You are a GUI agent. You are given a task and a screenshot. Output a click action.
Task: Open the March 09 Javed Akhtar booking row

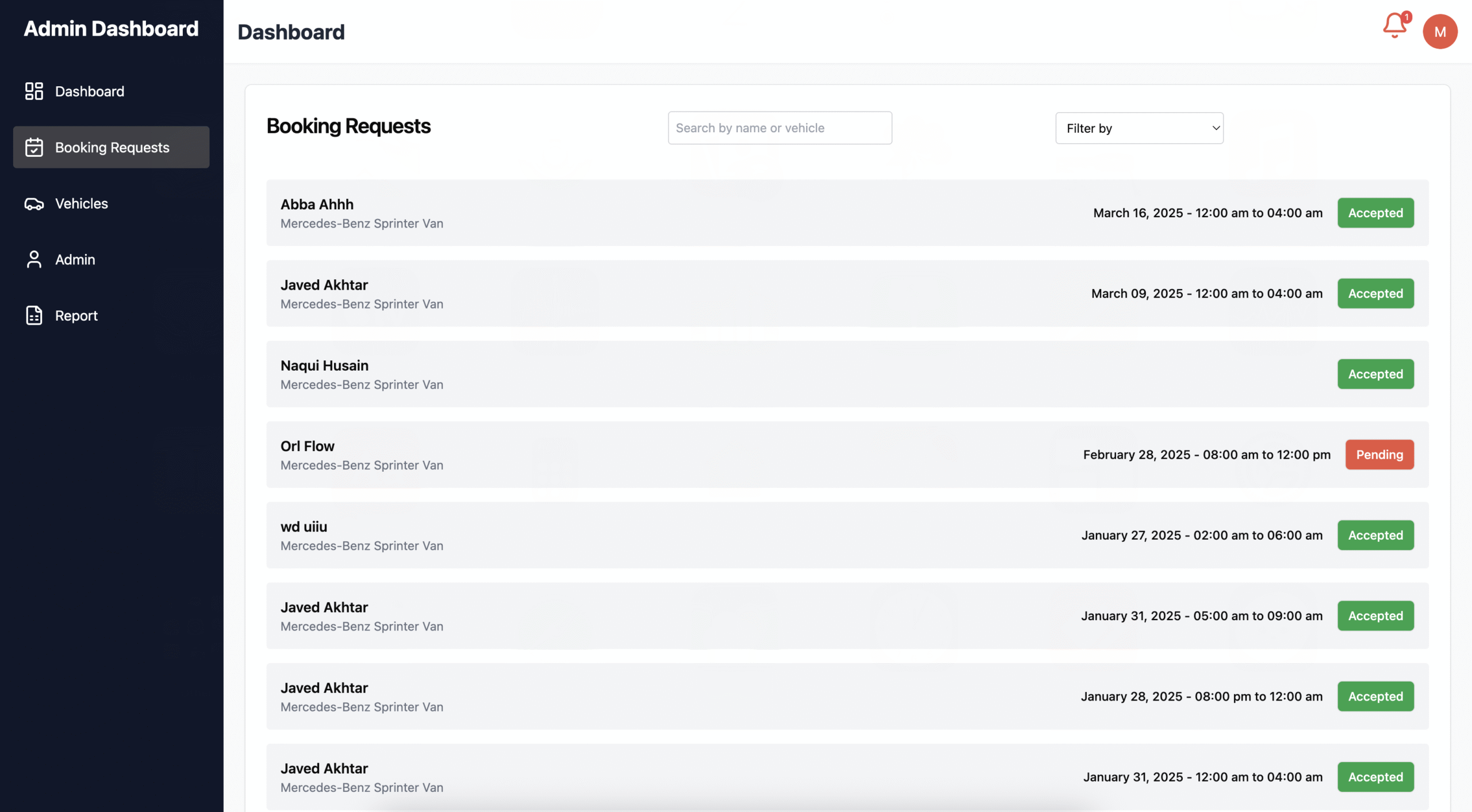coord(690,294)
